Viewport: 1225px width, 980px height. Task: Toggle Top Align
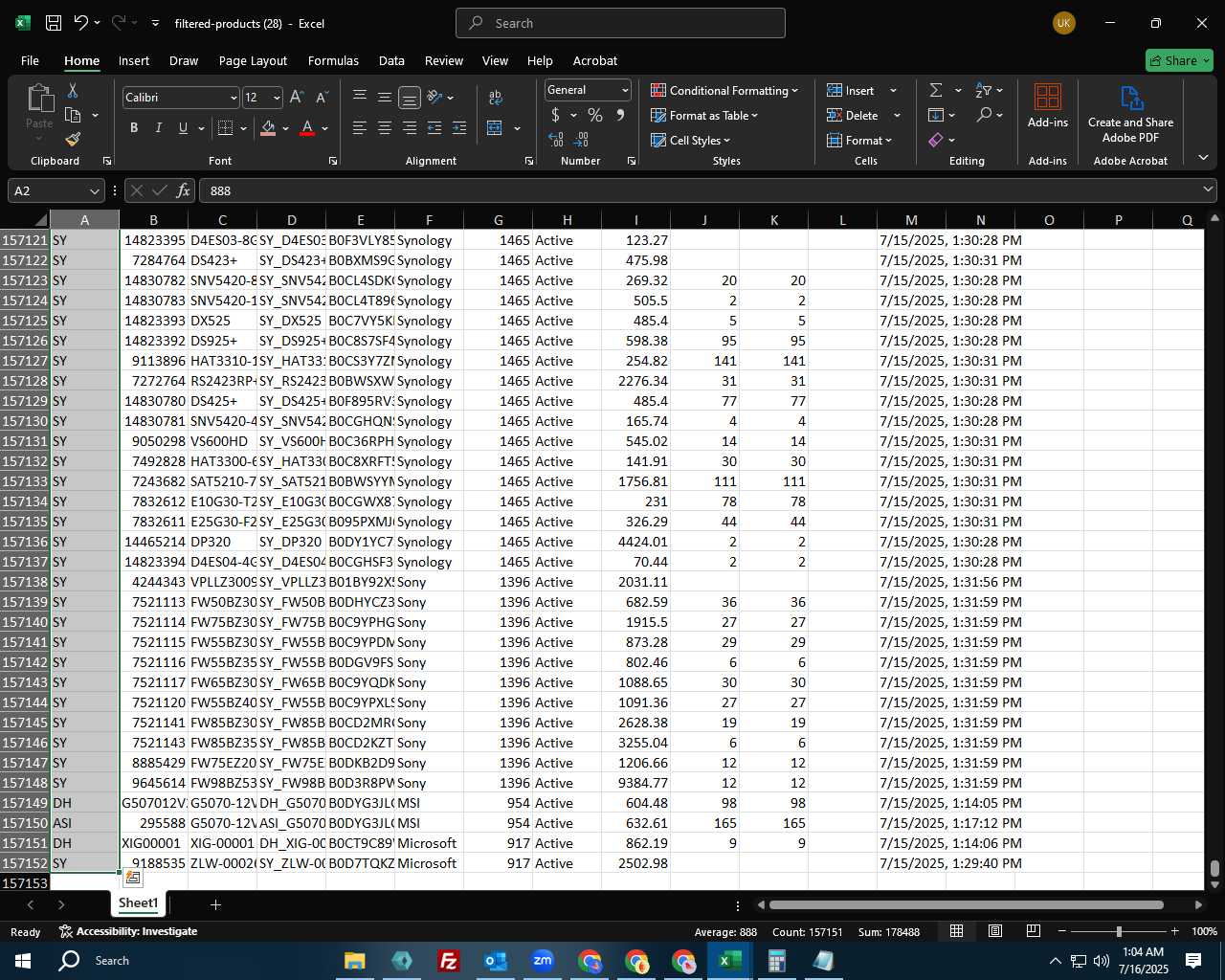[x=360, y=97]
